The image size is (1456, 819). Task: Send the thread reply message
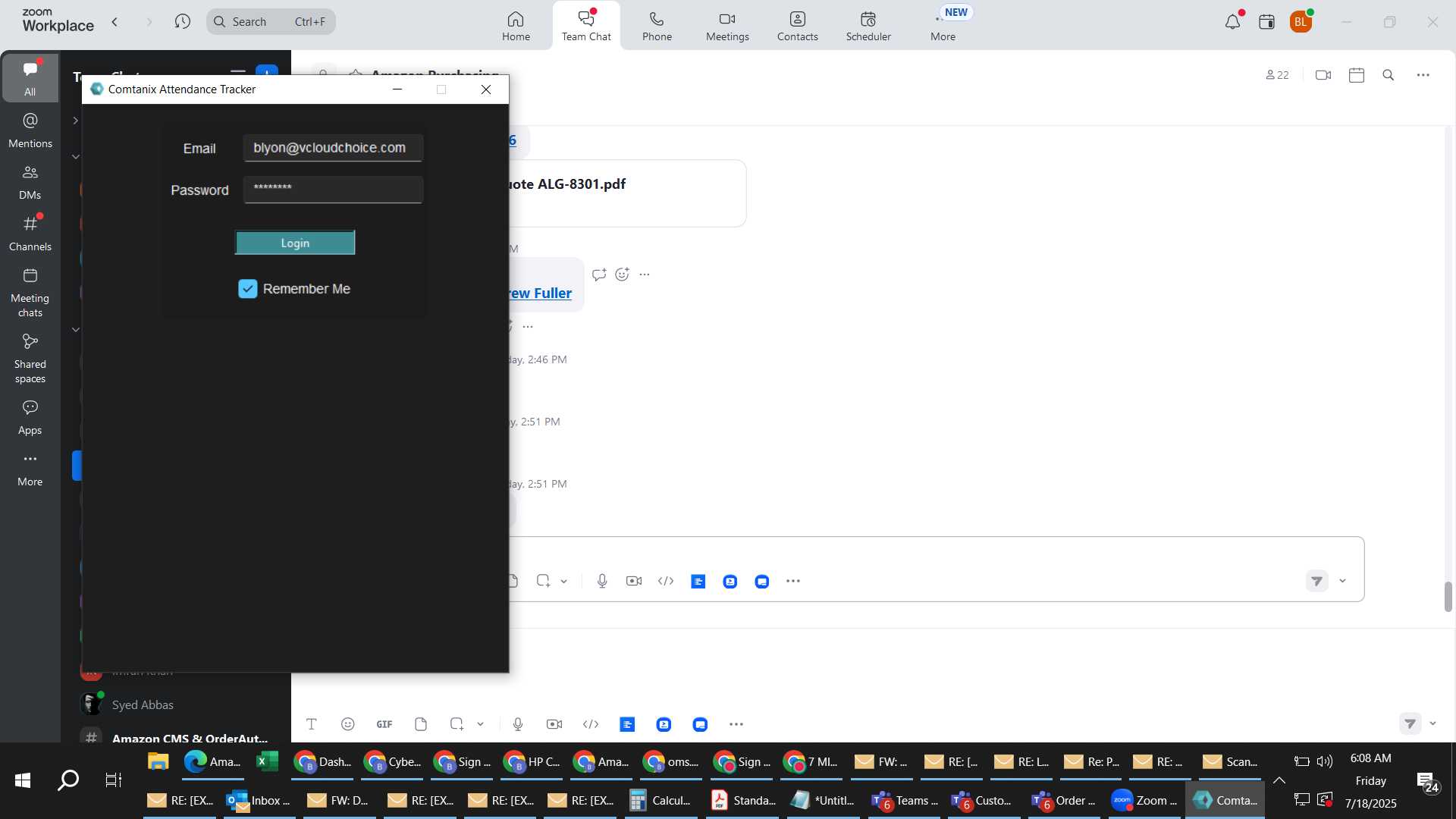[x=1317, y=581]
